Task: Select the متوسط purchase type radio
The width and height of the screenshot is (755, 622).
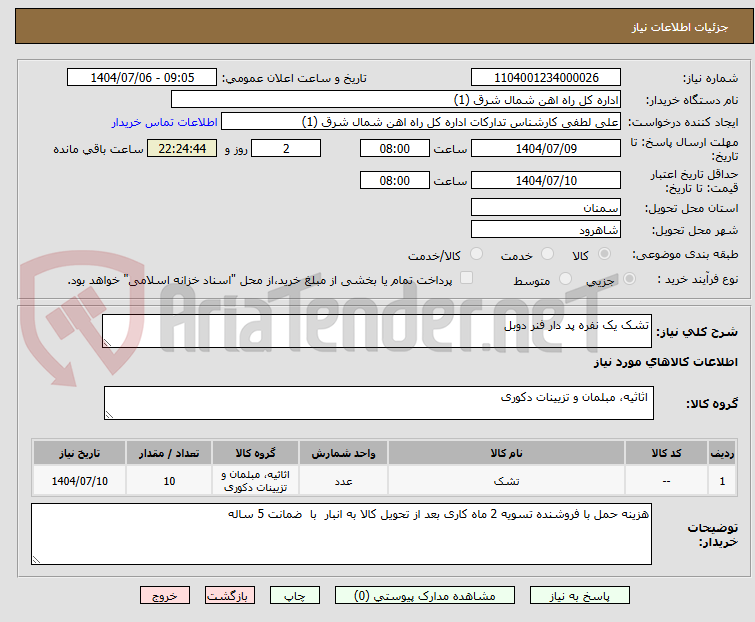Action: [x=565, y=279]
